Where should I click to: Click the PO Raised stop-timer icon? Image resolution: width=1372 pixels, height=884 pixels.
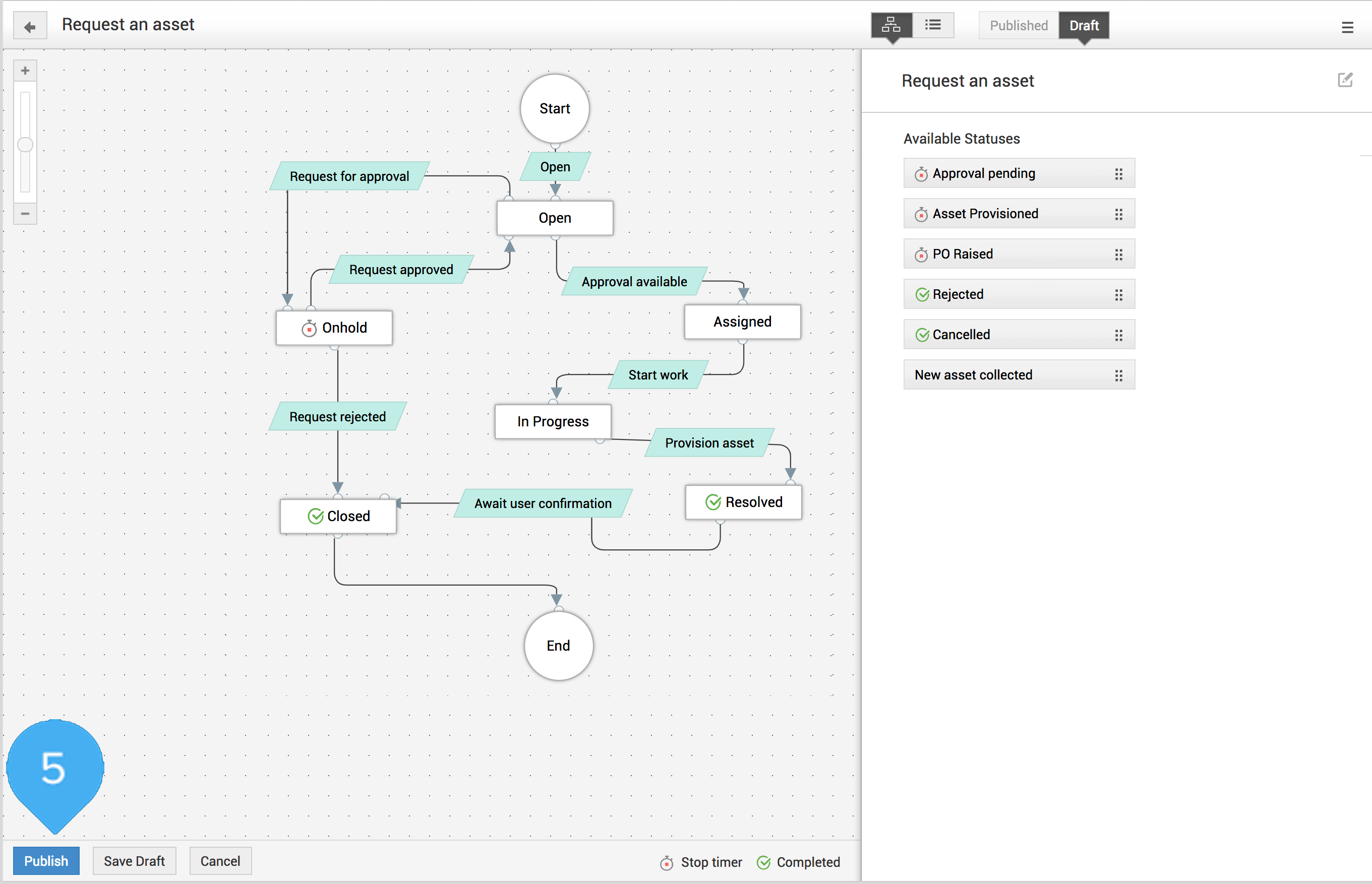pos(921,255)
